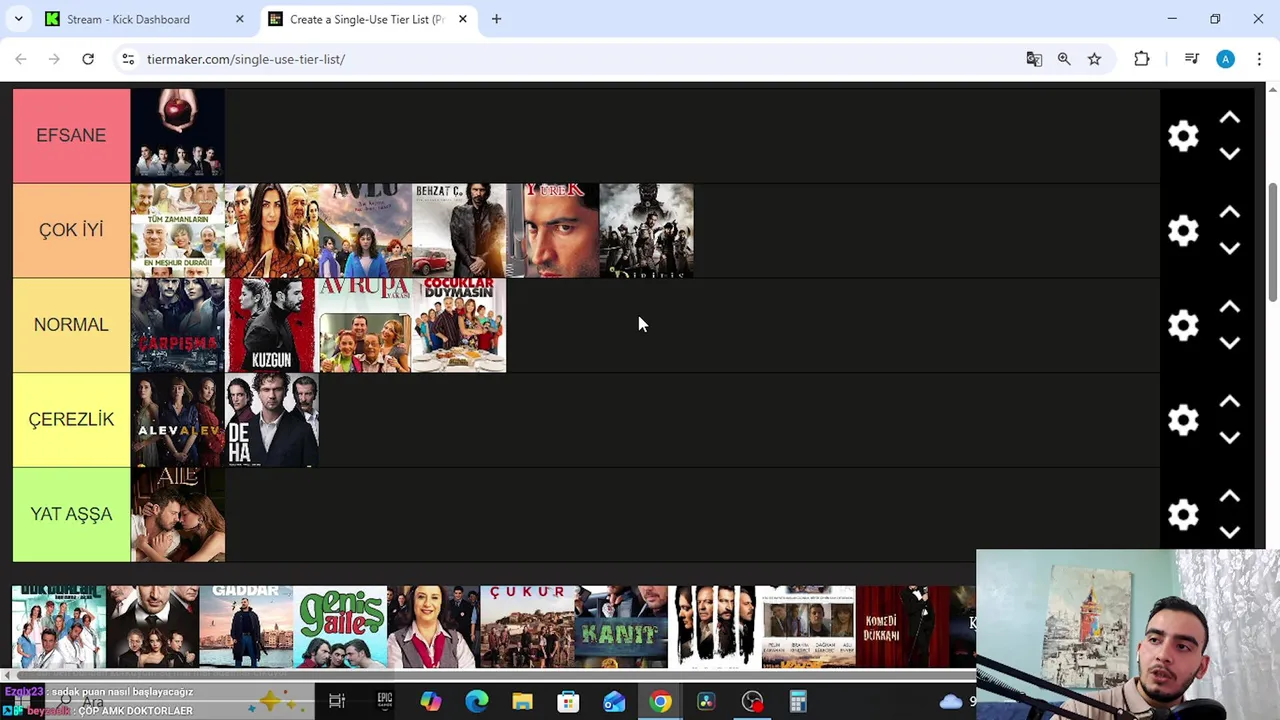The height and width of the screenshot is (720, 1280).
Task: Move NORMAL tier up
Action: click(x=1230, y=307)
